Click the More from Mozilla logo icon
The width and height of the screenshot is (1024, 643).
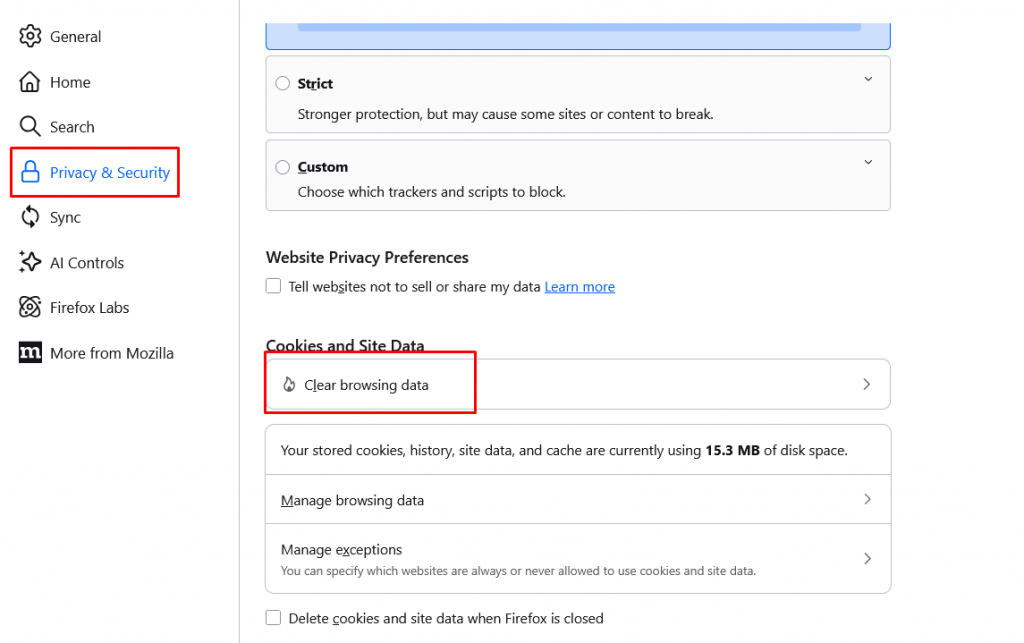(30, 353)
